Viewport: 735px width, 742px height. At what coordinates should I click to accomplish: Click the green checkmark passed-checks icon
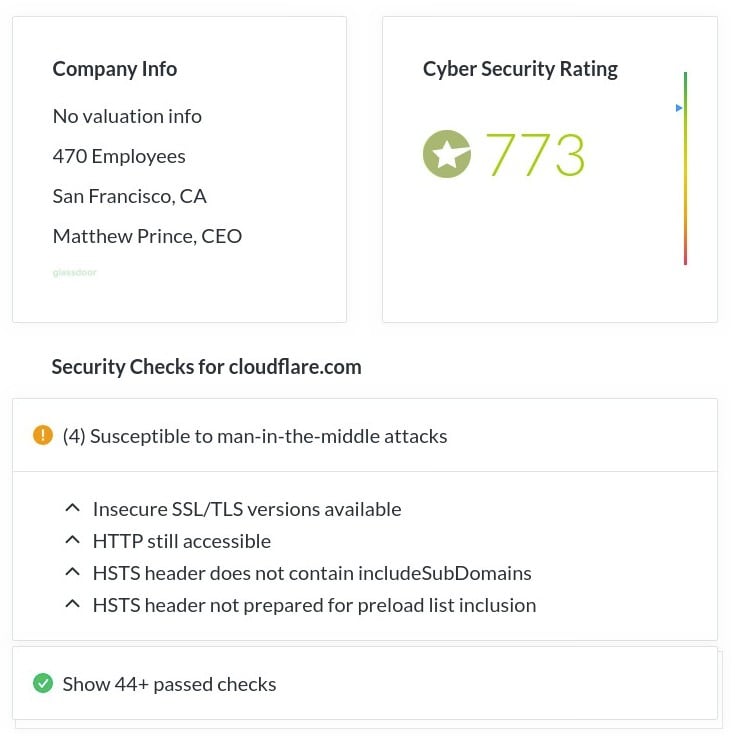click(43, 683)
